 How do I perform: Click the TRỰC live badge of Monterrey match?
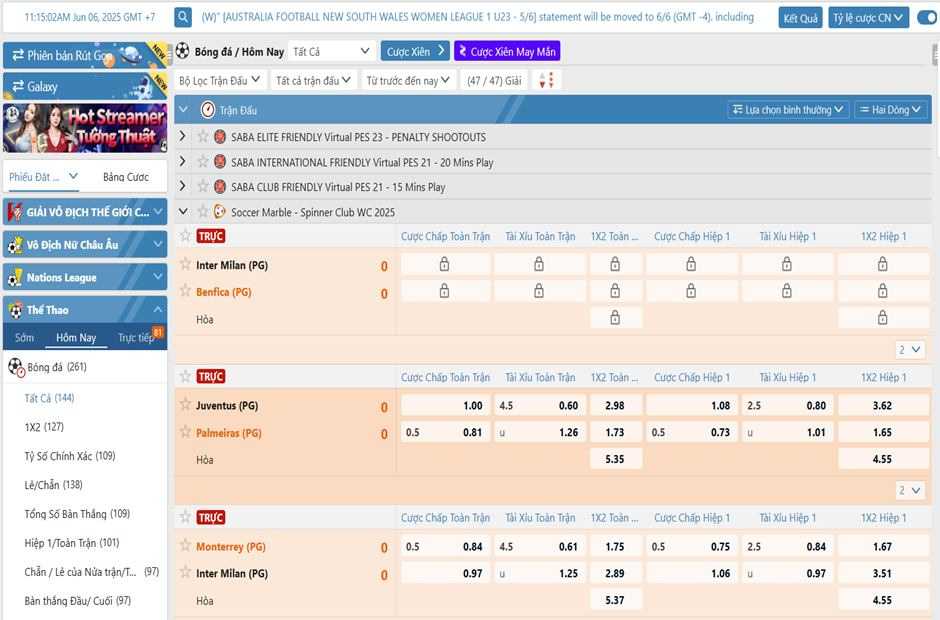point(211,517)
